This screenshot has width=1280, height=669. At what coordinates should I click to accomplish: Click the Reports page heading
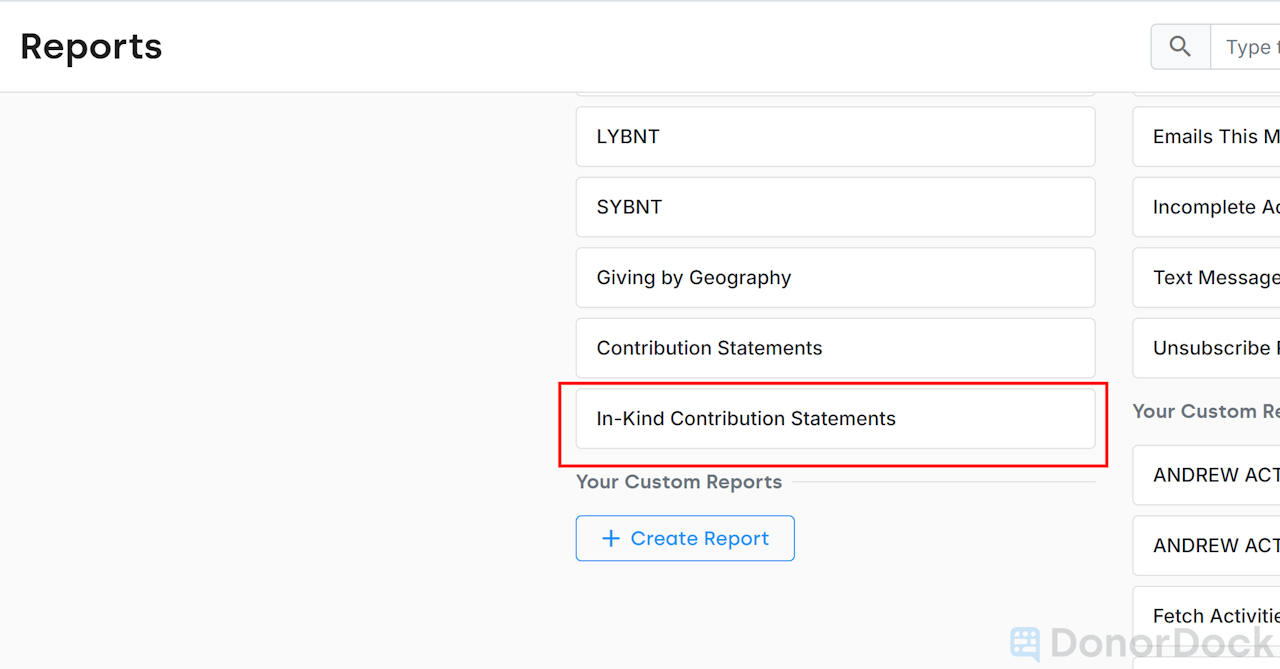[91, 46]
